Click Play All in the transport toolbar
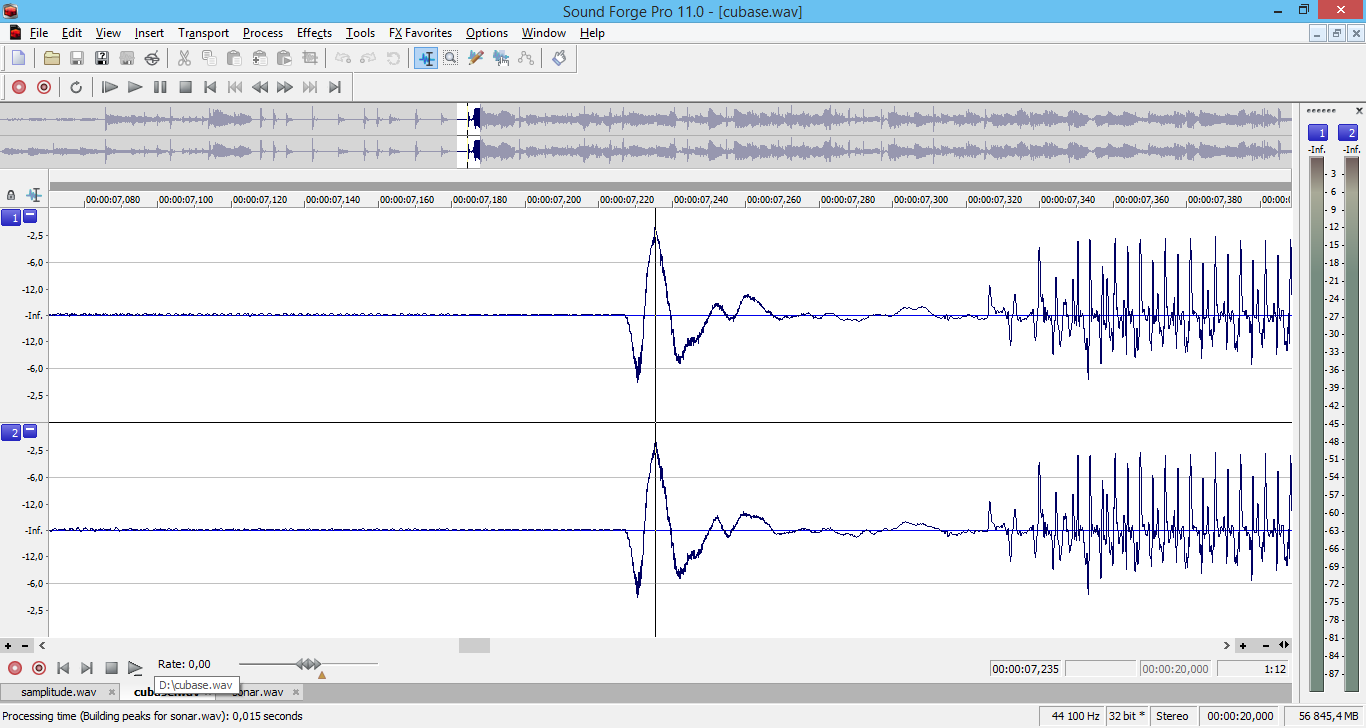1366x728 pixels. [x=110, y=87]
